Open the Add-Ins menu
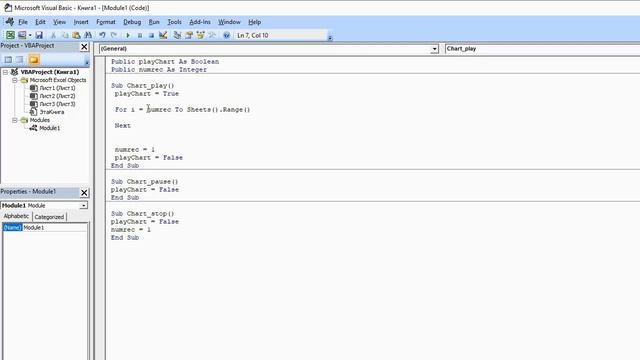This screenshot has width=640, height=360. click(200, 22)
